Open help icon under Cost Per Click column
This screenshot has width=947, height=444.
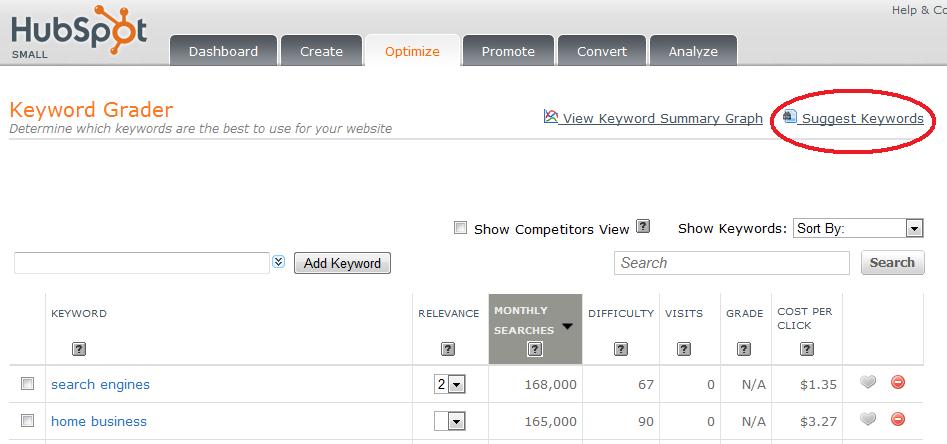point(806,349)
